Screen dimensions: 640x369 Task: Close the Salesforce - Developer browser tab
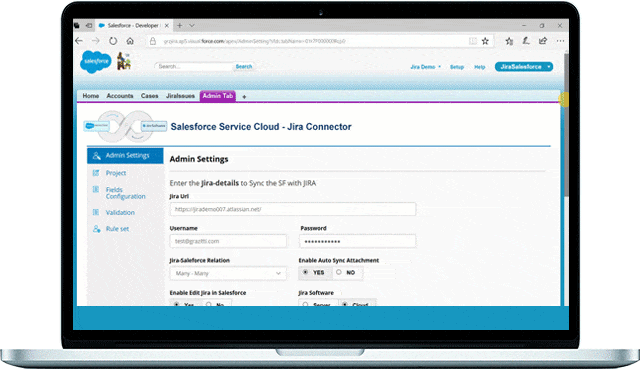pyautogui.click(x=167, y=25)
